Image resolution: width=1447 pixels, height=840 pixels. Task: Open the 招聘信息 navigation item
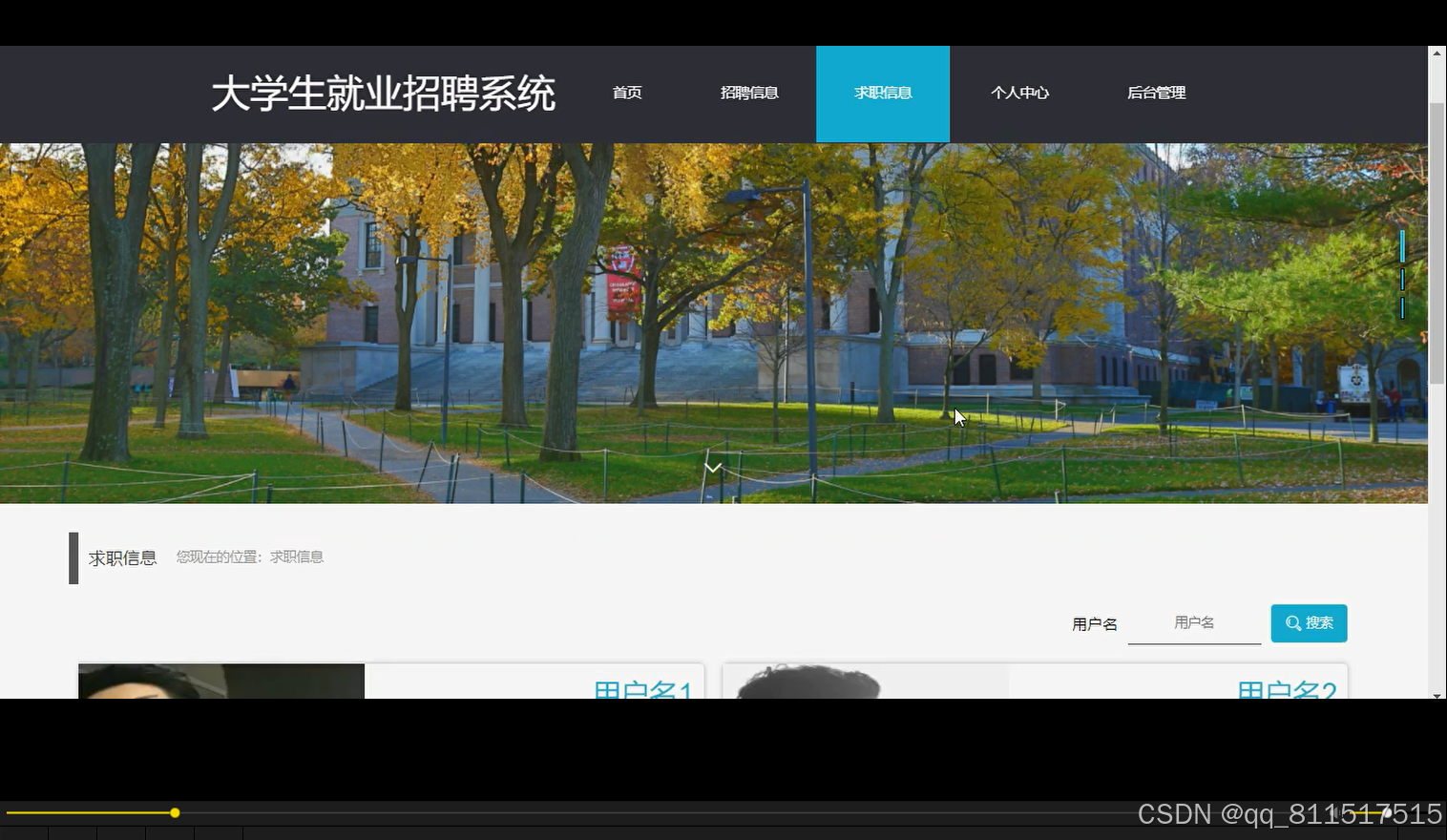(749, 93)
